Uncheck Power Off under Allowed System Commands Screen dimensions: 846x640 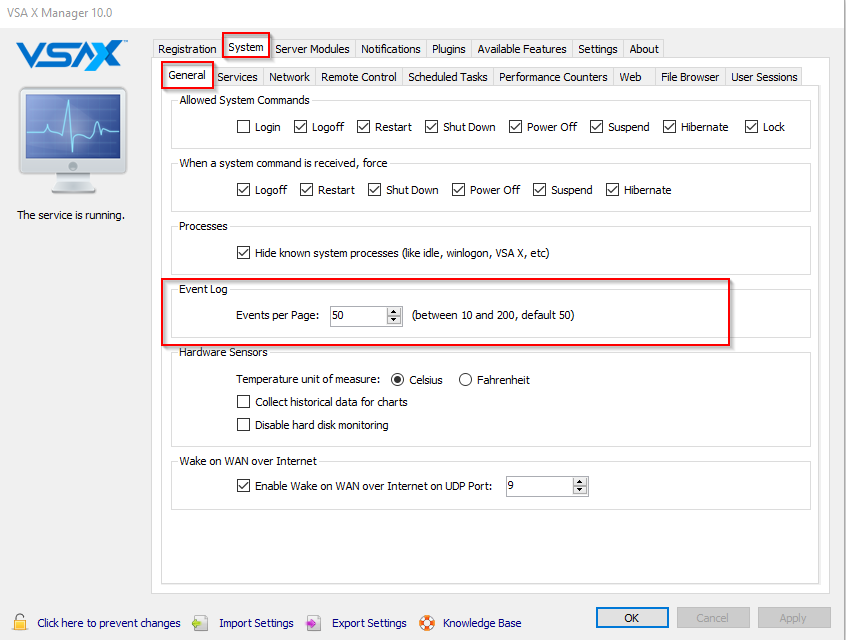click(515, 127)
